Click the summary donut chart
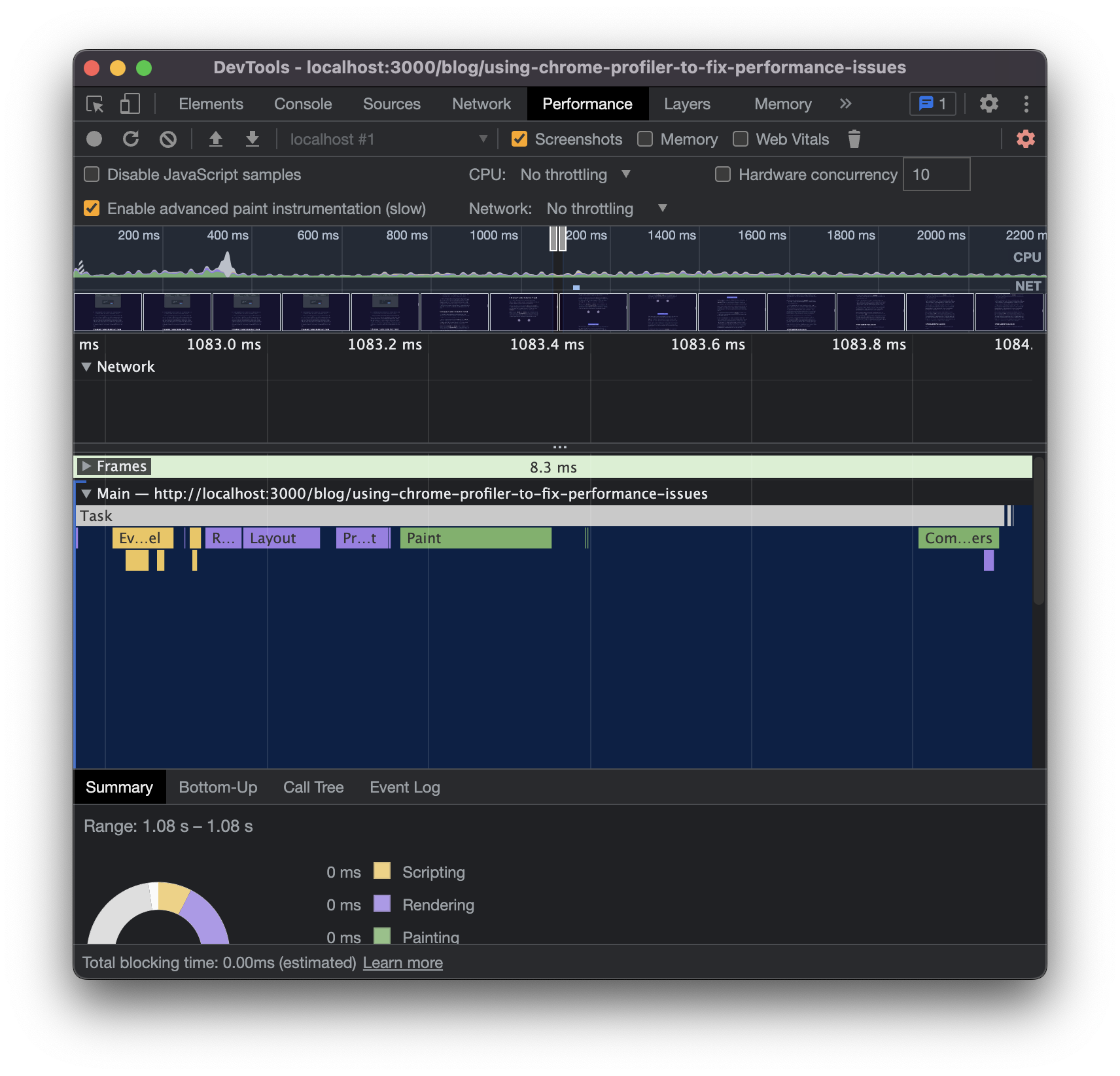 coord(158,913)
